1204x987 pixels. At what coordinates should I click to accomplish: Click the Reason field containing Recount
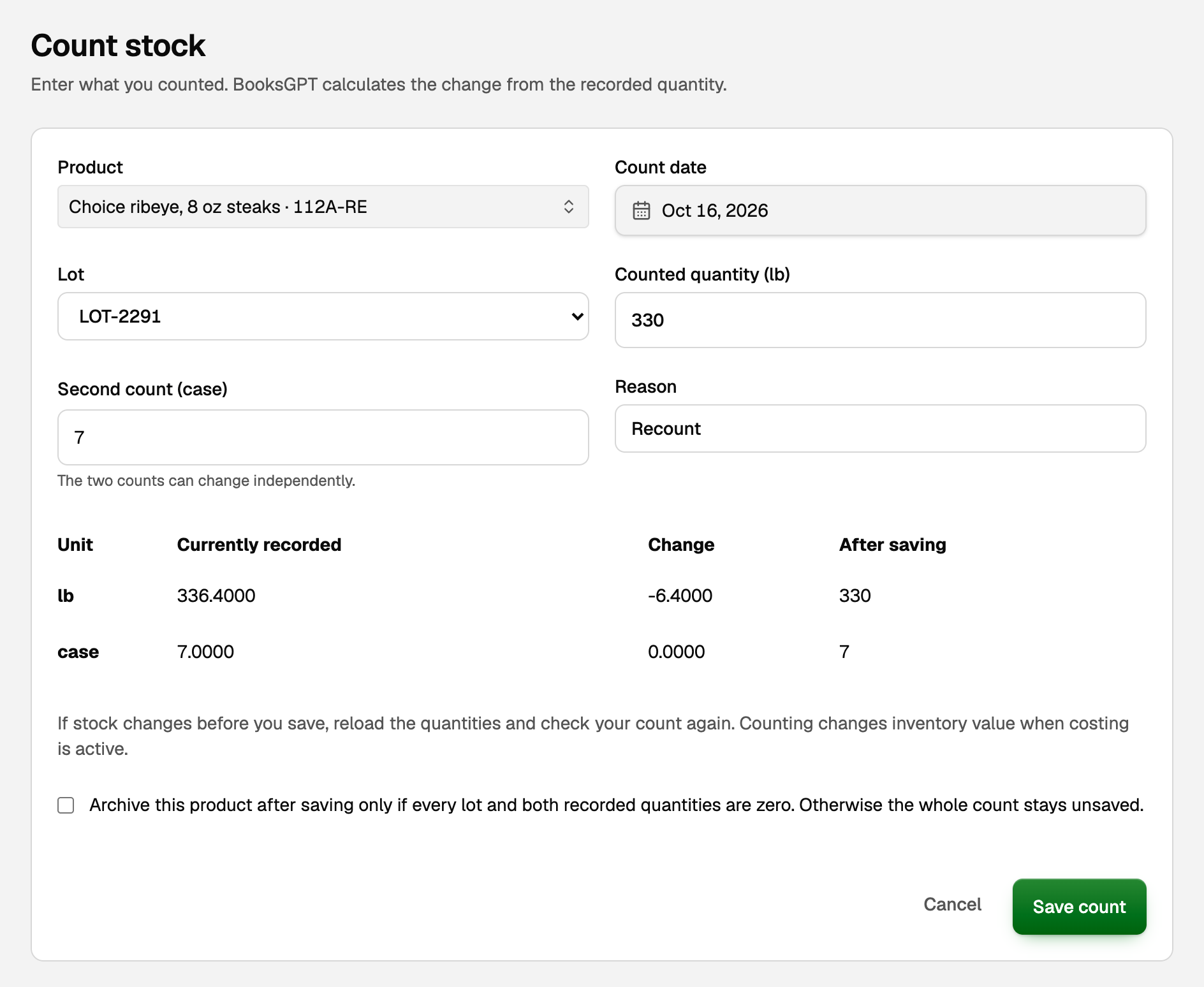click(880, 428)
